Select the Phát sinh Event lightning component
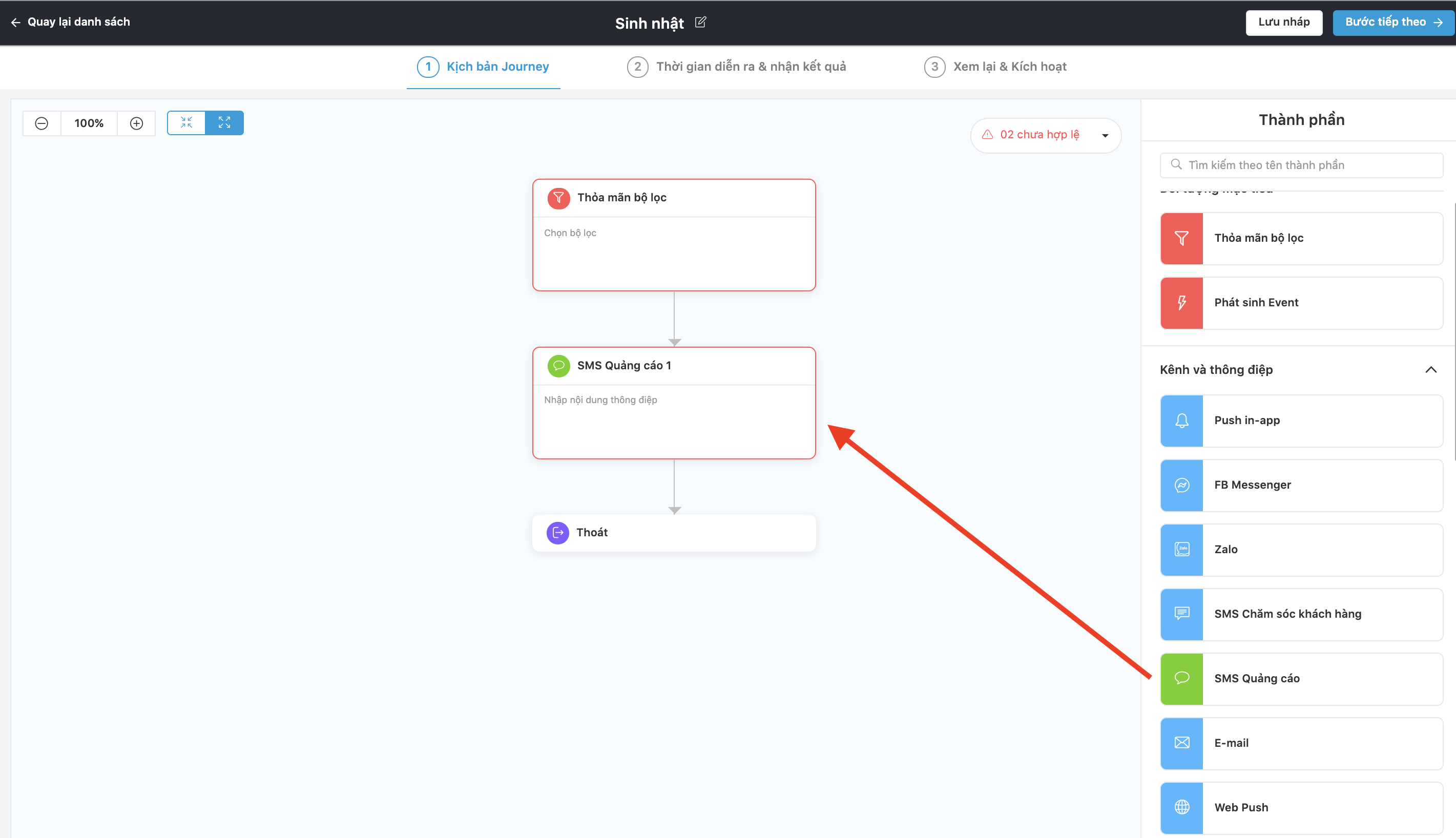 [1181, 303]
